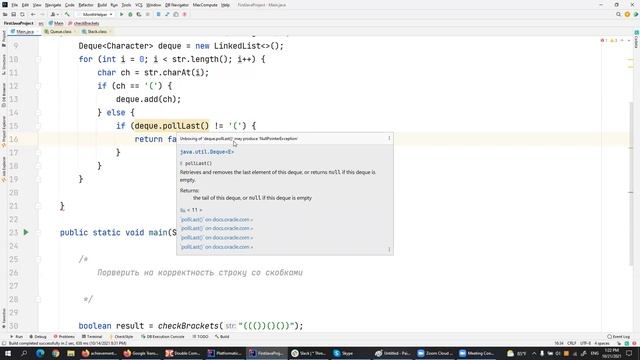Click CRLF line separator in status bar
This screenshot has width=640, height=360.
tap(571, 344)
